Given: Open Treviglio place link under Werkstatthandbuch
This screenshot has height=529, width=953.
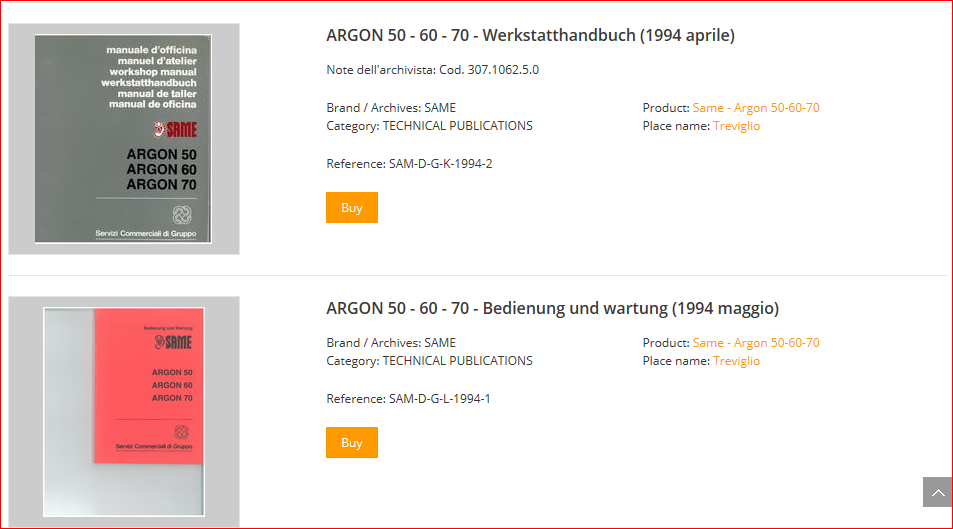Looking at the screenshot, I should tap(736, 126).
